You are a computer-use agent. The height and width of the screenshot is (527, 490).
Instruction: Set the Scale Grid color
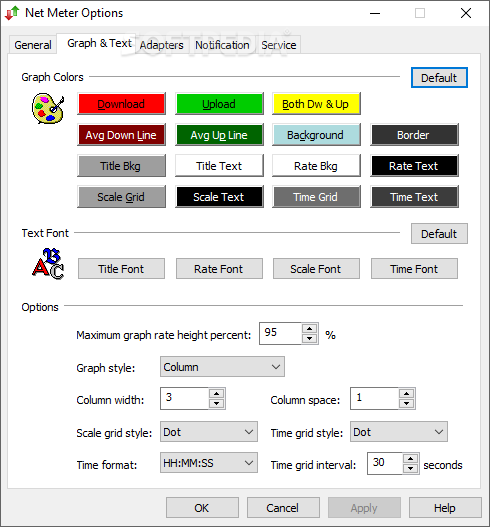[x=121, y=197]
